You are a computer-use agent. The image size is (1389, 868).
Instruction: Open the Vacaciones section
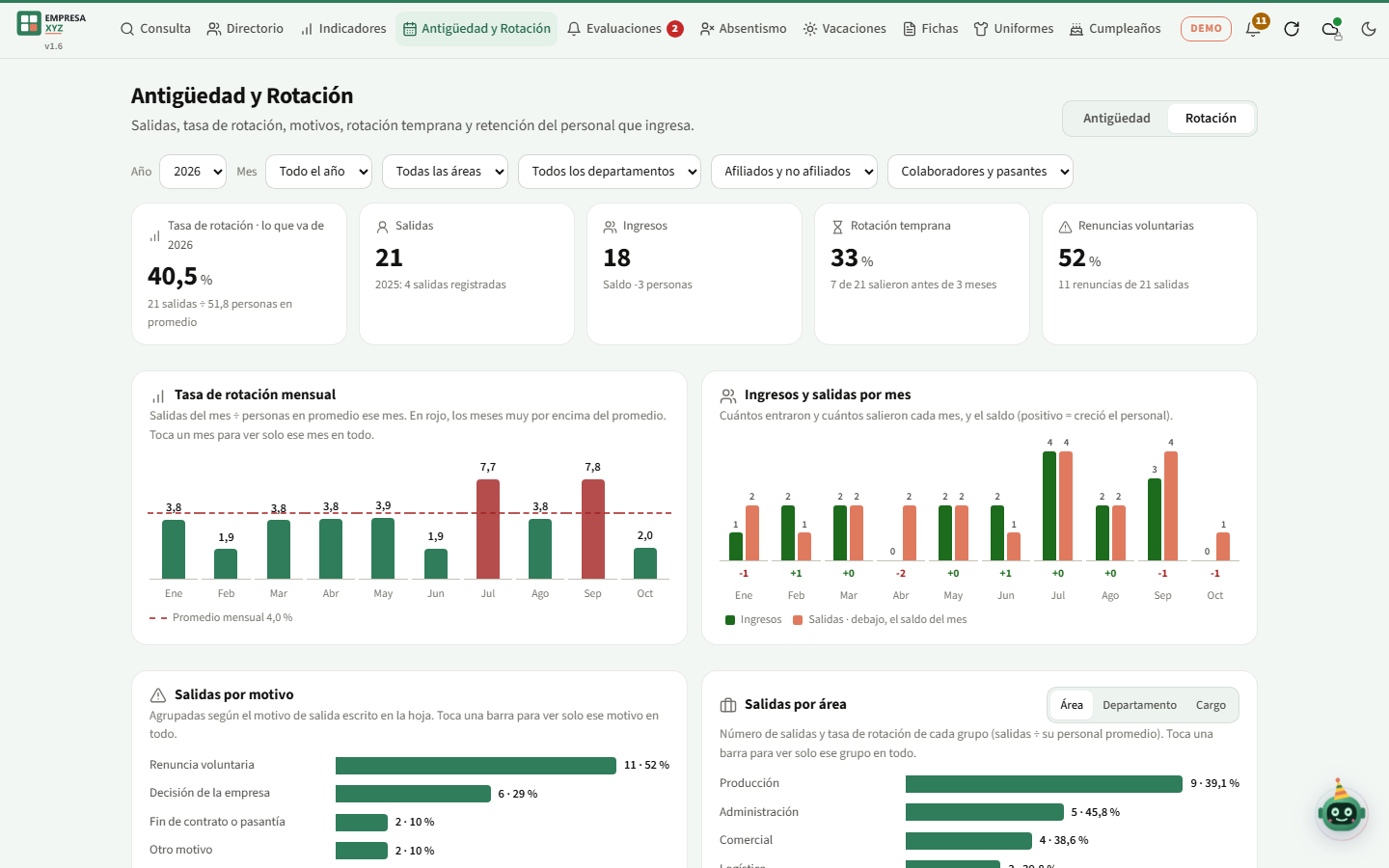coord(844,29)
